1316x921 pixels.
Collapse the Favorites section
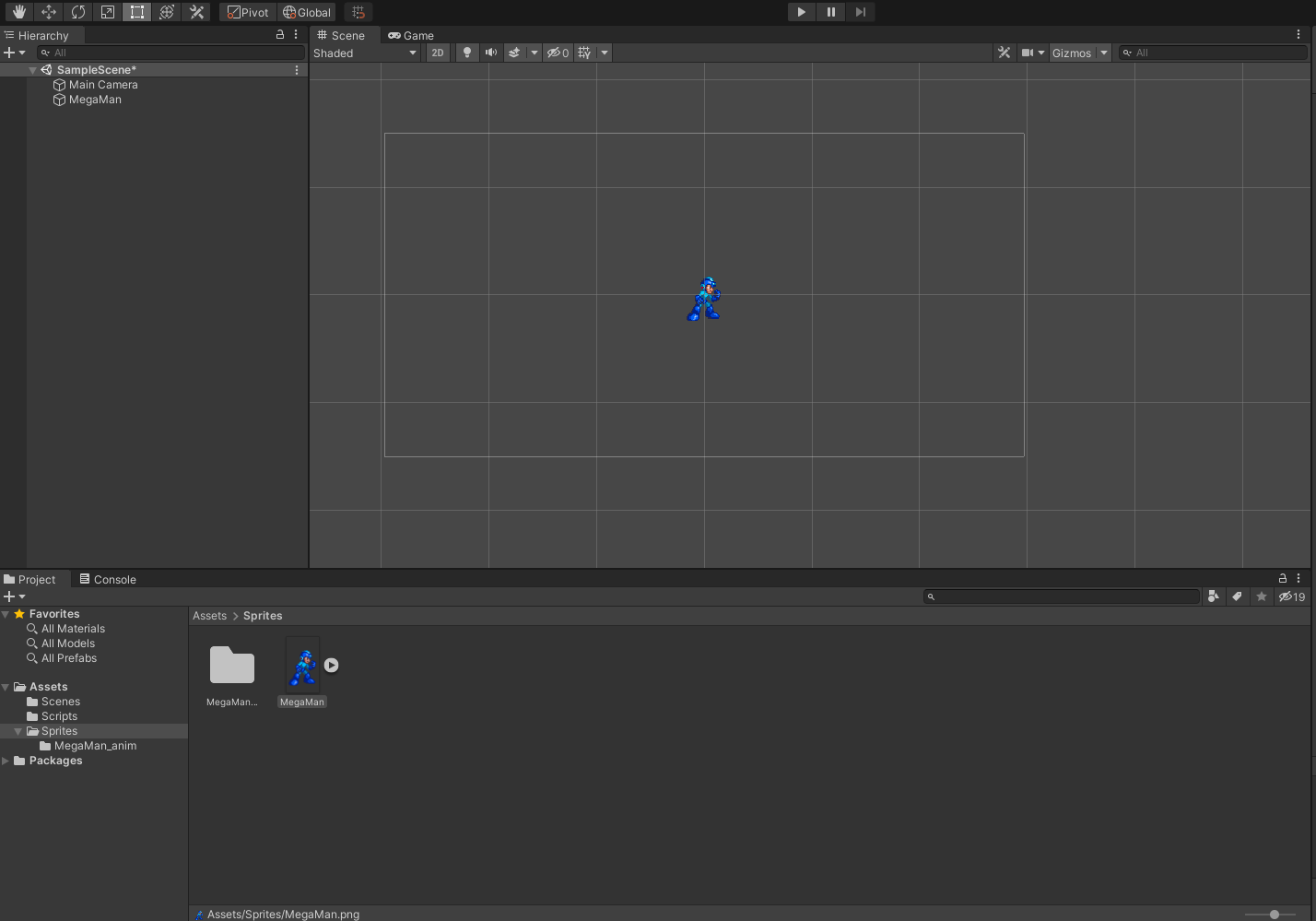(6, 614)
